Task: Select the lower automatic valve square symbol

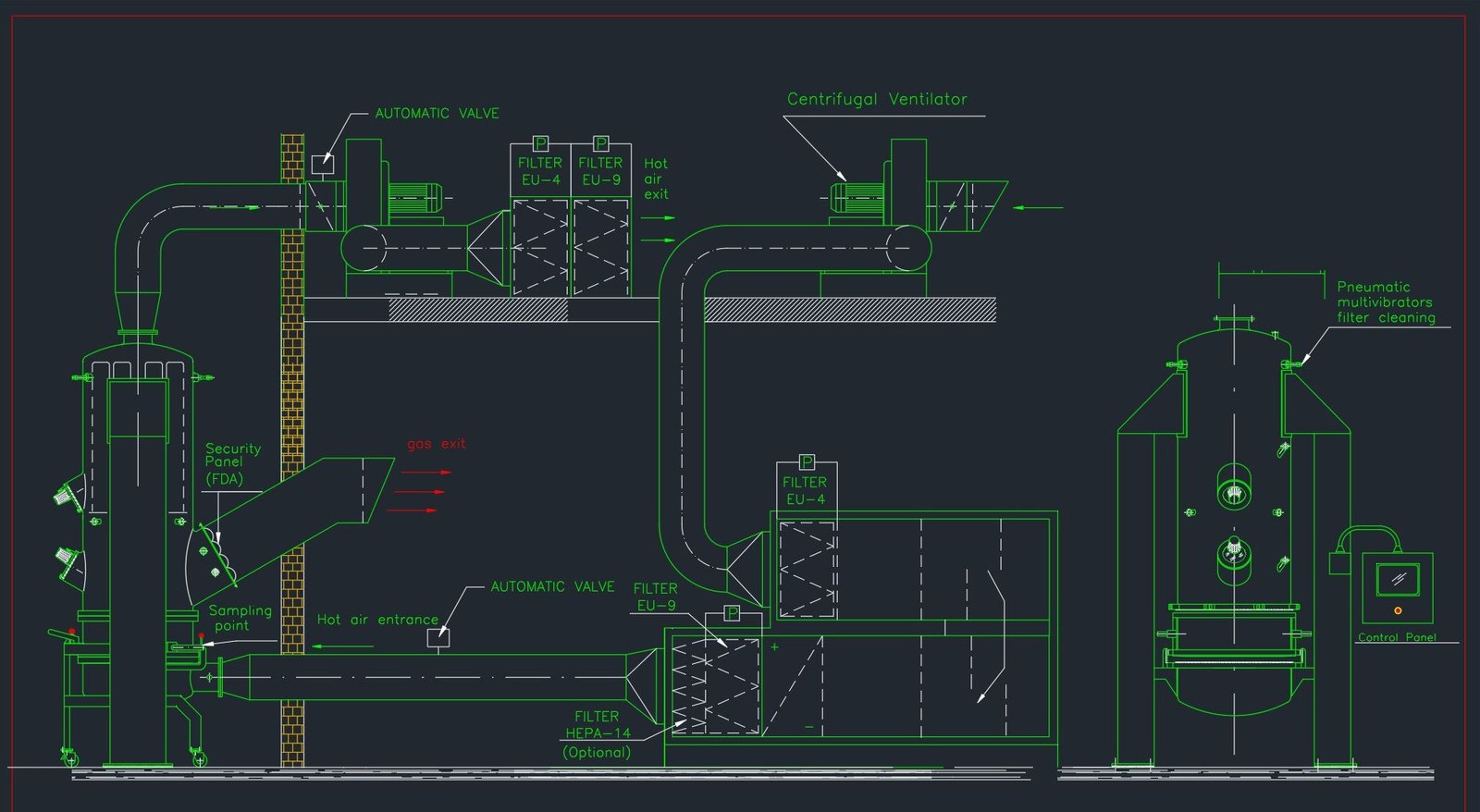Action: [x=439, y=637]
